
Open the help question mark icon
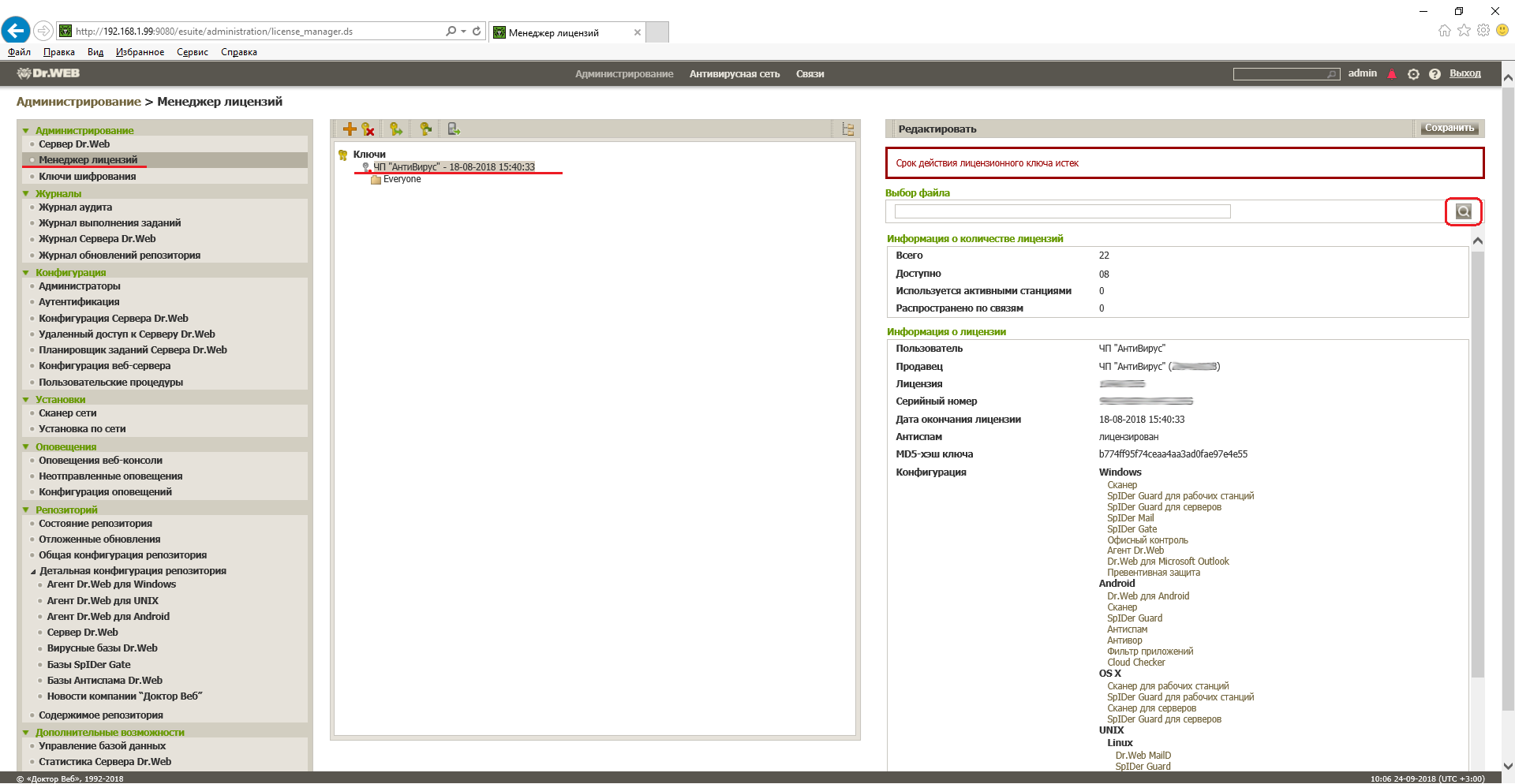point(1435,74)
